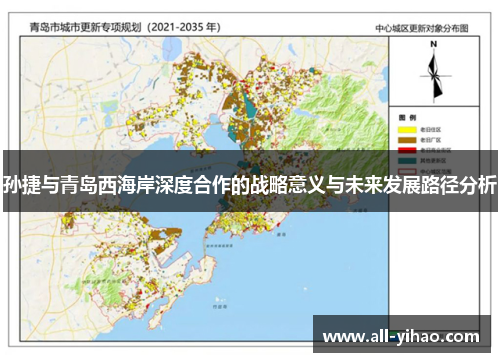Click the brown 老旧厂区 legend swatch
This screenshot has width=500, height=362.
pos(407,140)
